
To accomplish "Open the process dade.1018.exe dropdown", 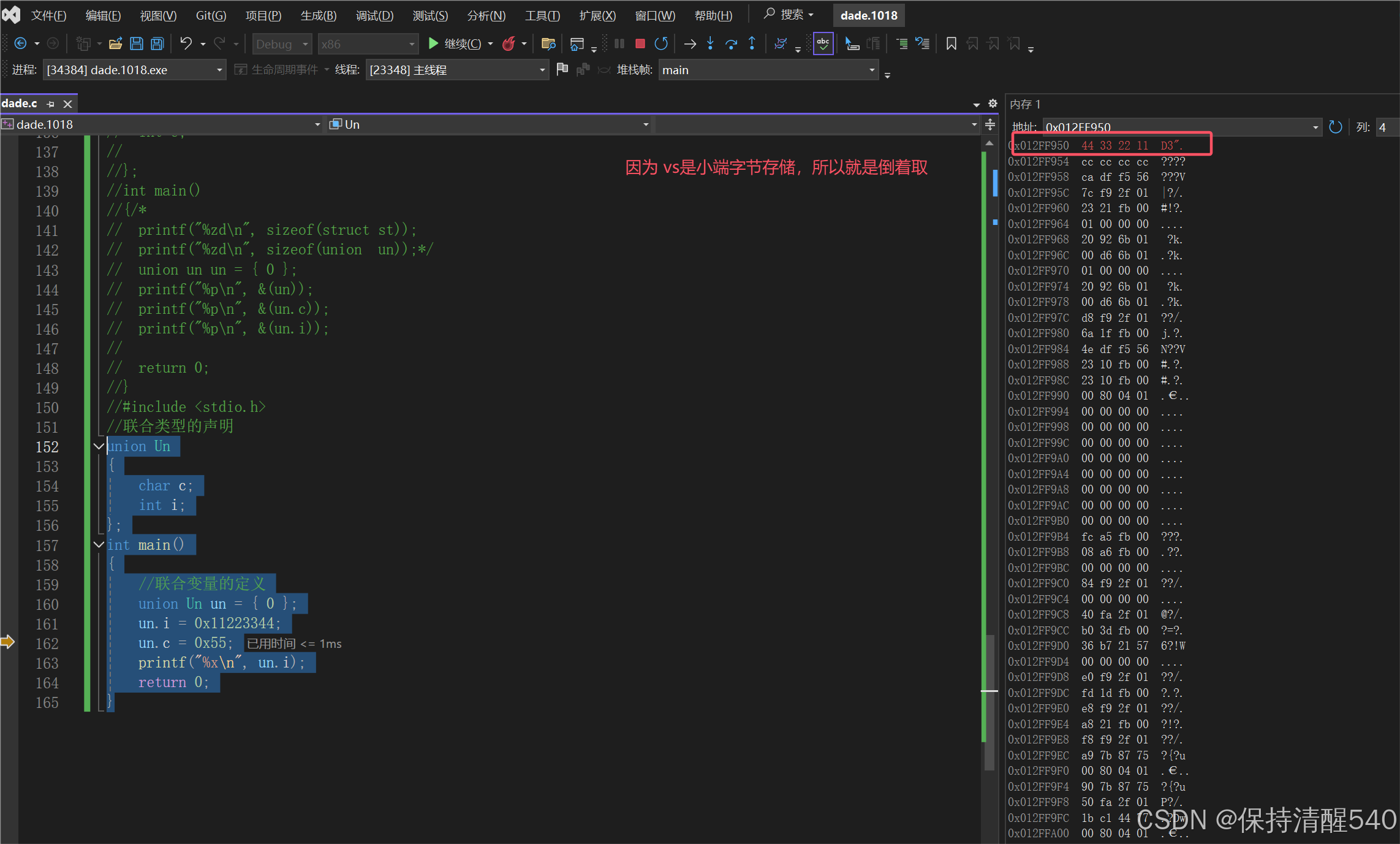I will point(219,70).
